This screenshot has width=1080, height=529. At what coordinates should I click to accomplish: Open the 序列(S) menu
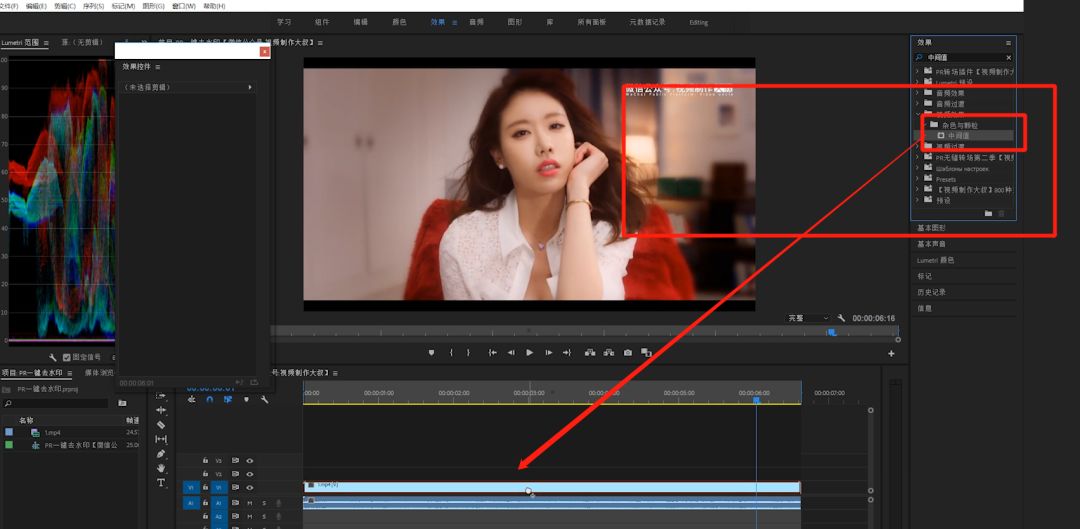pos(93,6)
